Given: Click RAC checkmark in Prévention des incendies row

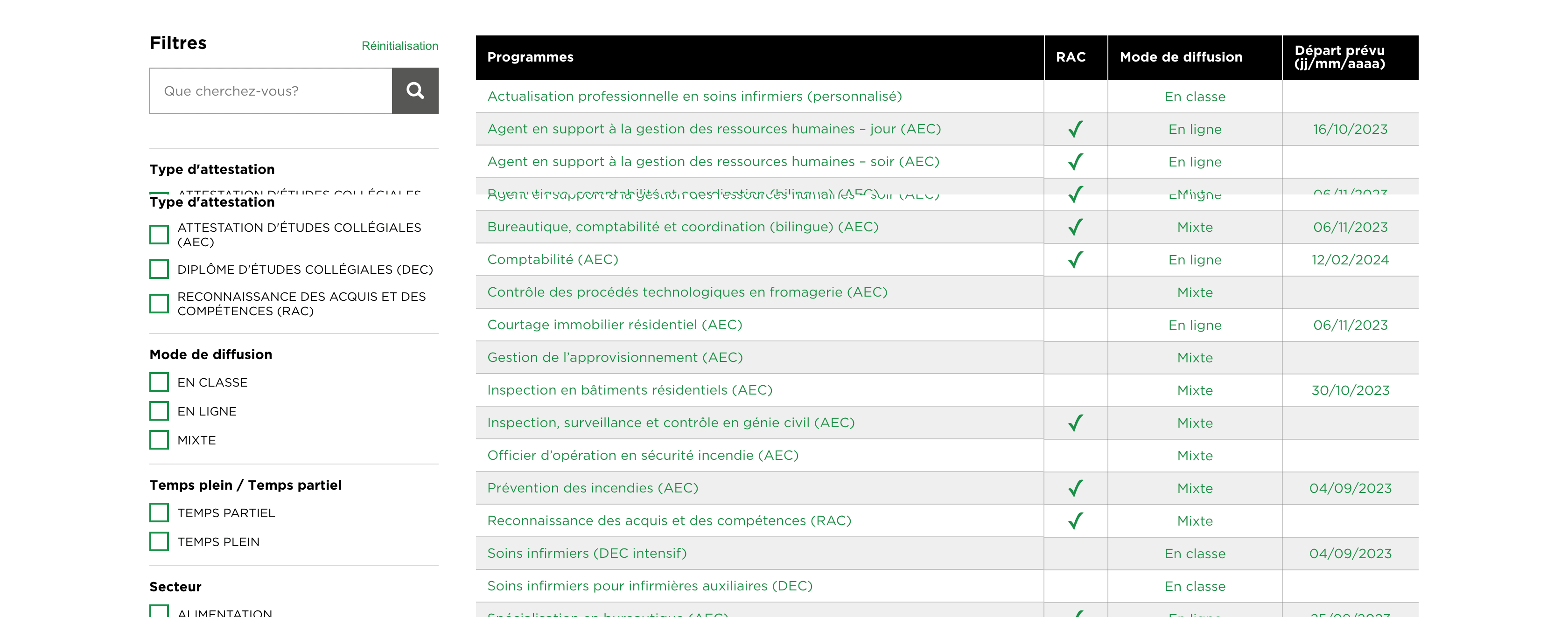Looking at the screenshot, I should tap(1076, 488).
